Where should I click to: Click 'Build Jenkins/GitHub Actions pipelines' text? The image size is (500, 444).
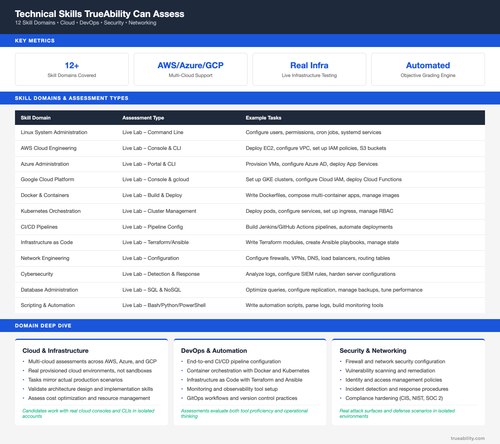click(x=319, y=227)
